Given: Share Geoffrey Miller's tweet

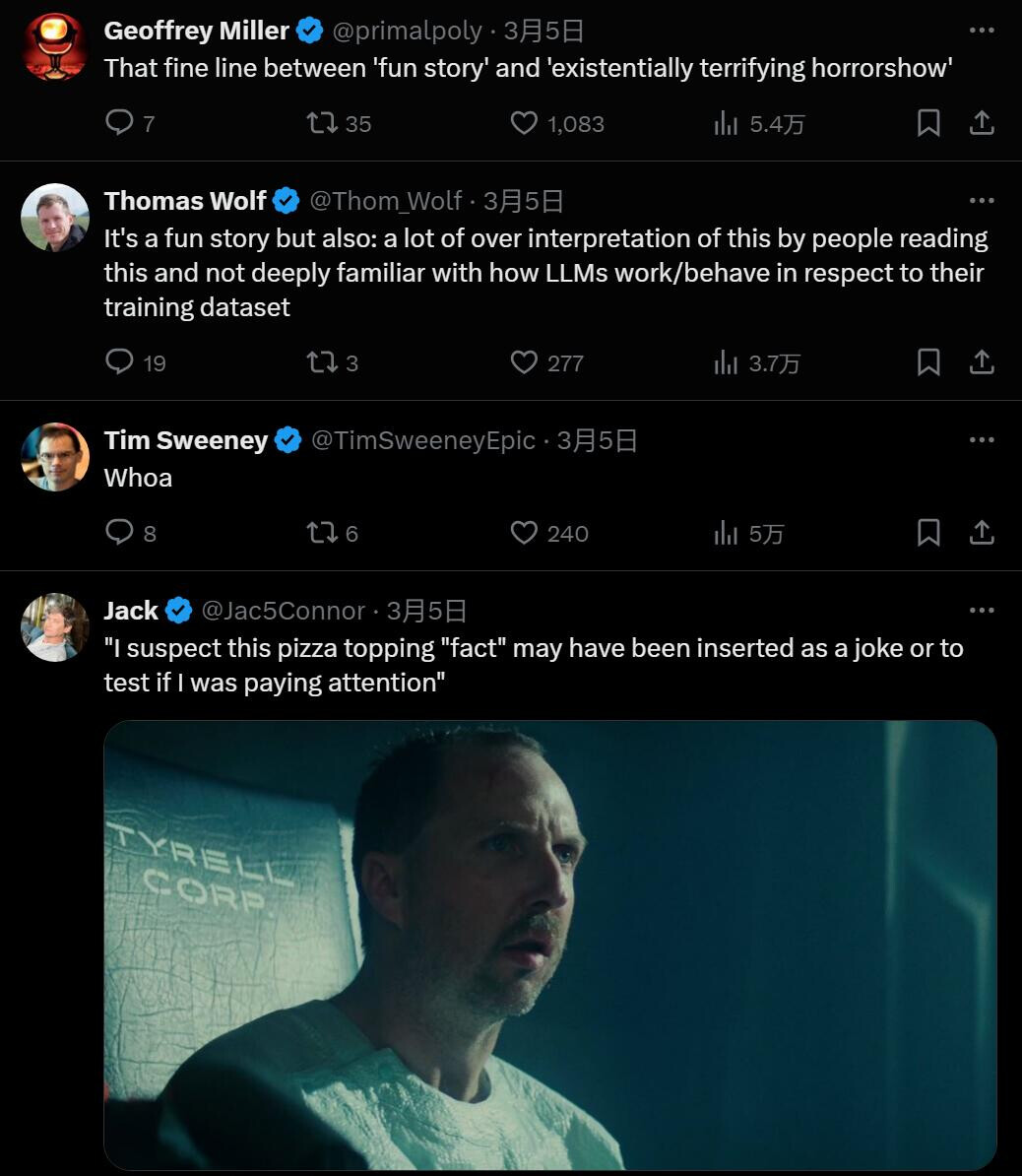Looking at the screenshot, I should pyautogui.click(x=982, y=123).
